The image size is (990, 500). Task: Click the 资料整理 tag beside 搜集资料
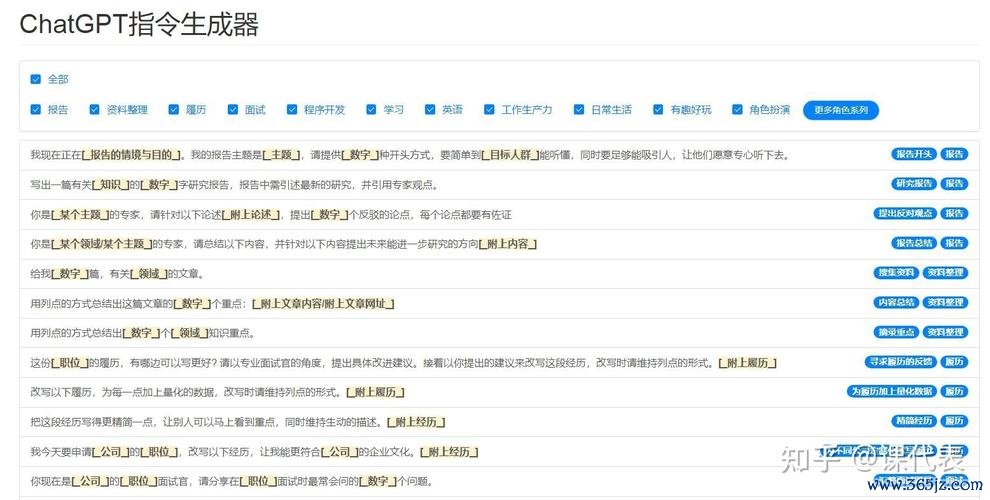click(945, 273)
